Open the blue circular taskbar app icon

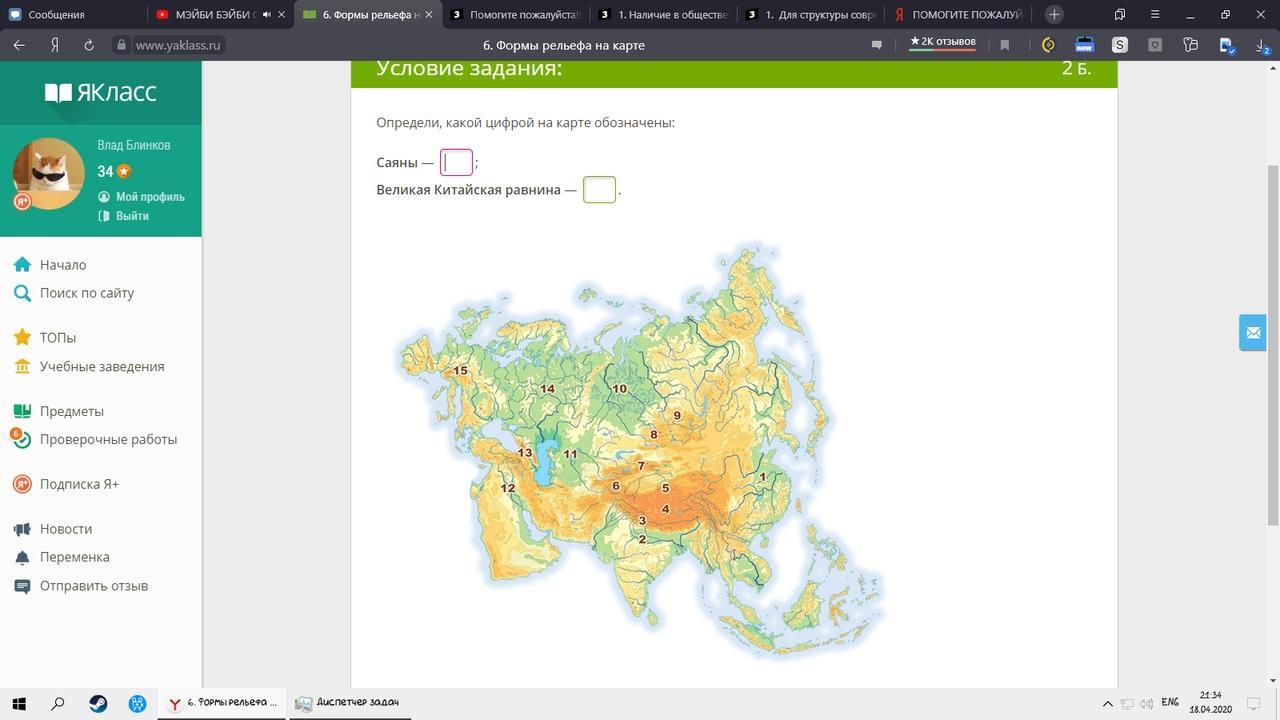[137, 703]
